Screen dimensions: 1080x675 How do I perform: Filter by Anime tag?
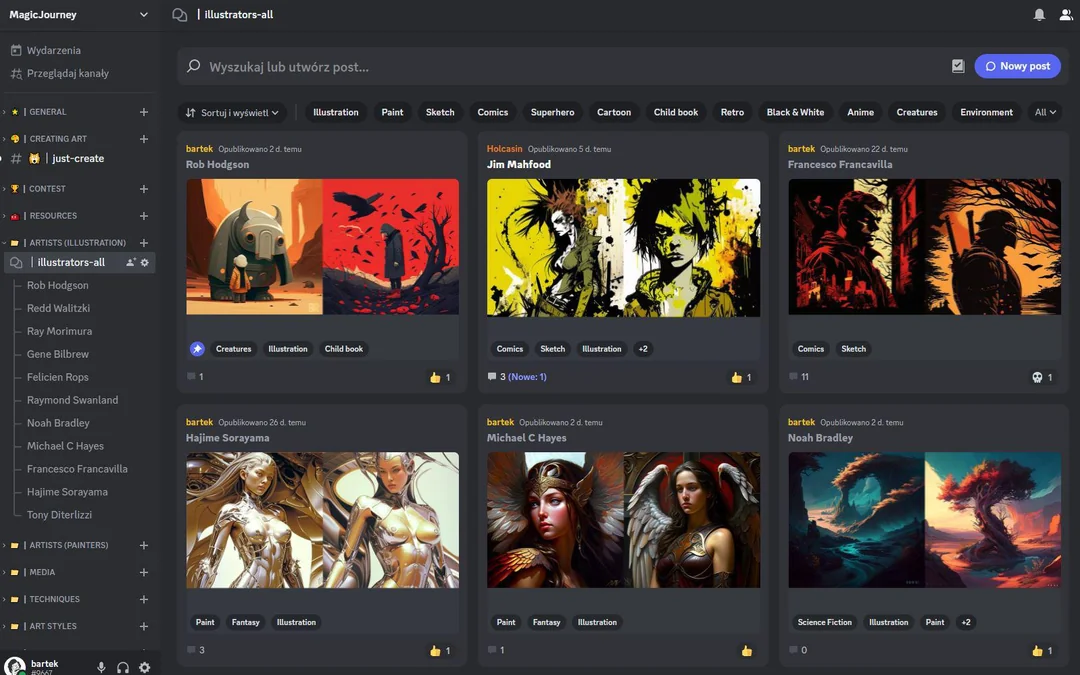point(860,112)
